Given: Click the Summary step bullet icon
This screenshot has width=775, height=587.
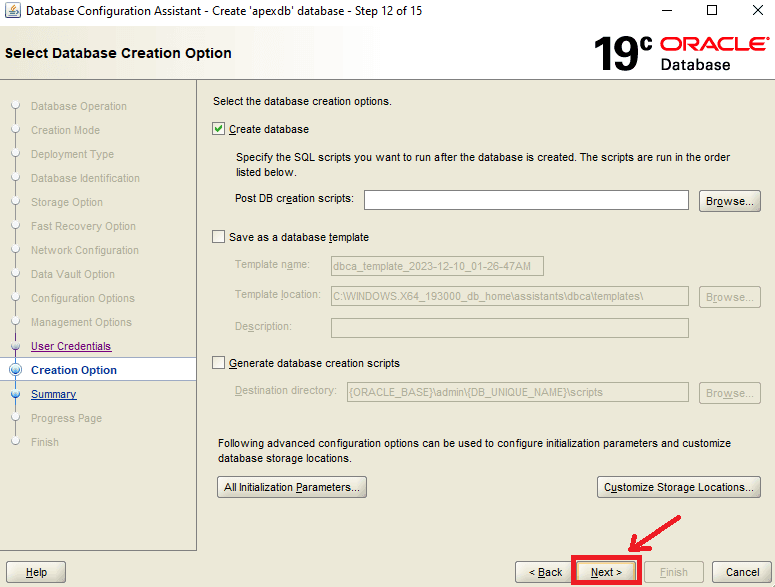Looking at the screenshot, I should [15, 394].
